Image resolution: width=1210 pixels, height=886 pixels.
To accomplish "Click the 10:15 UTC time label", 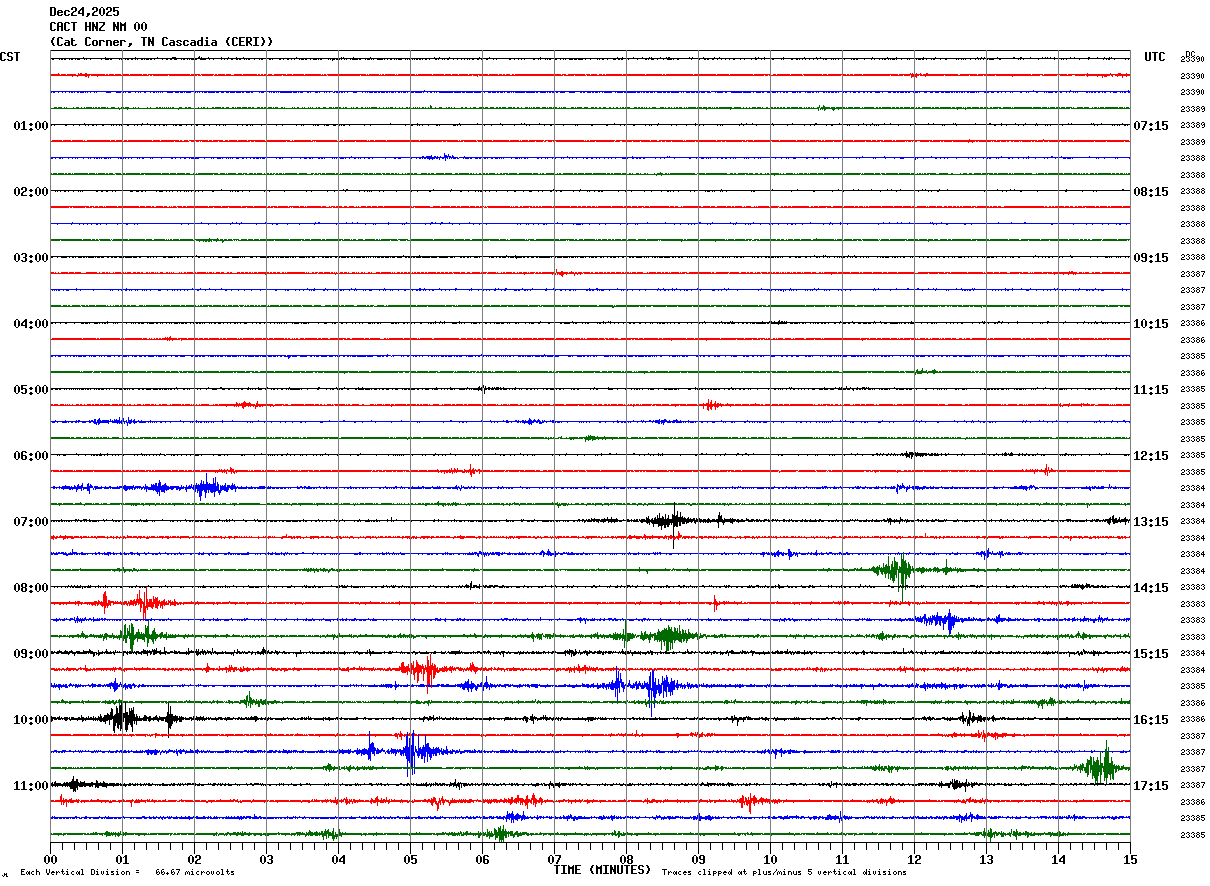I will click(1151, 324).
